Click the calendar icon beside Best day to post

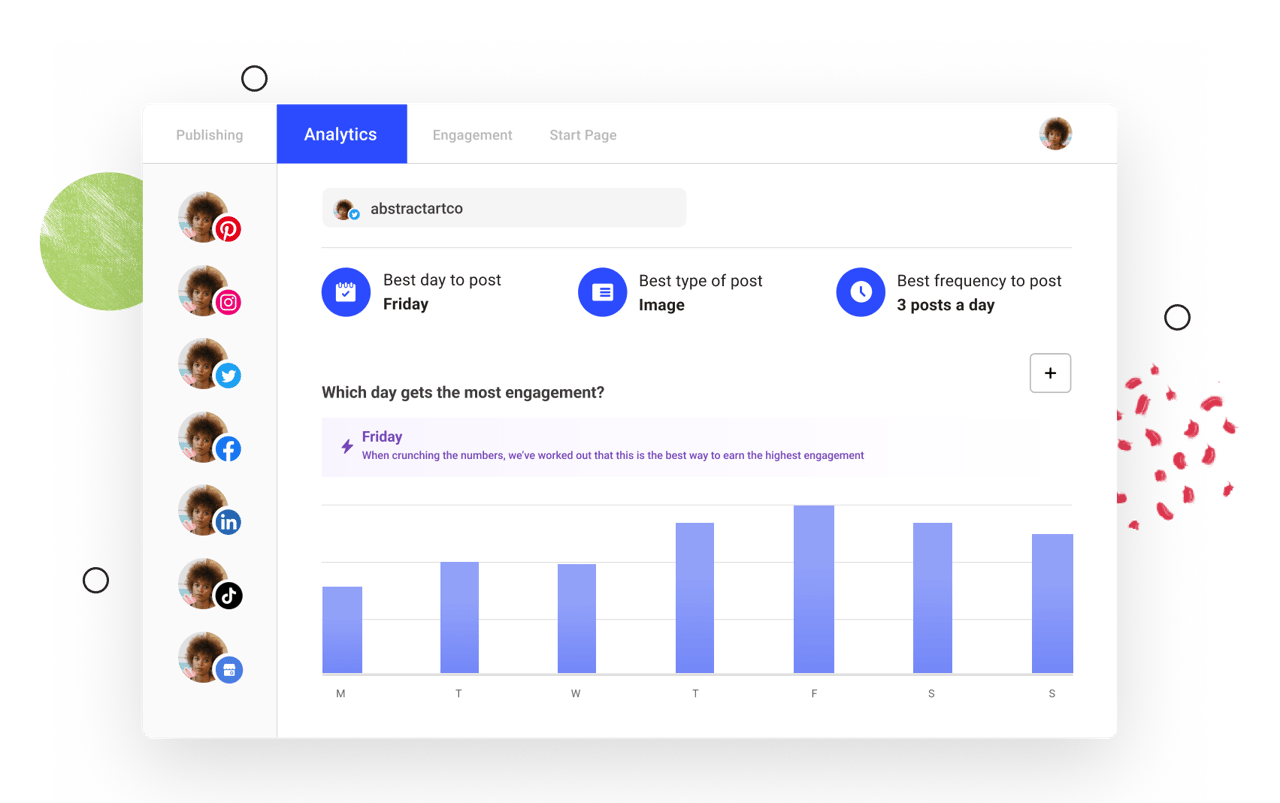(346, 292)
